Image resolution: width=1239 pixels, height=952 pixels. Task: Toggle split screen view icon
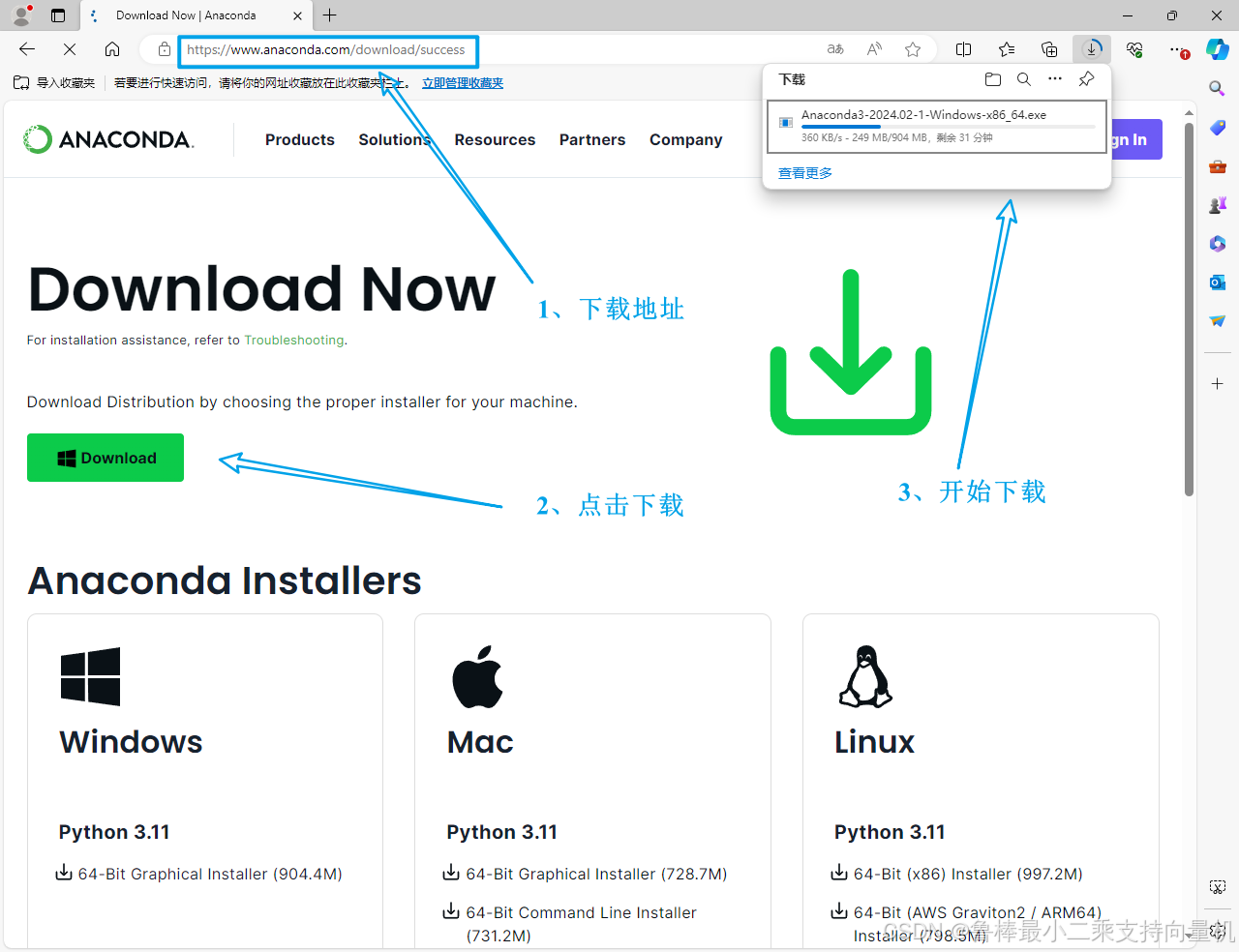[x=964, y=49]
